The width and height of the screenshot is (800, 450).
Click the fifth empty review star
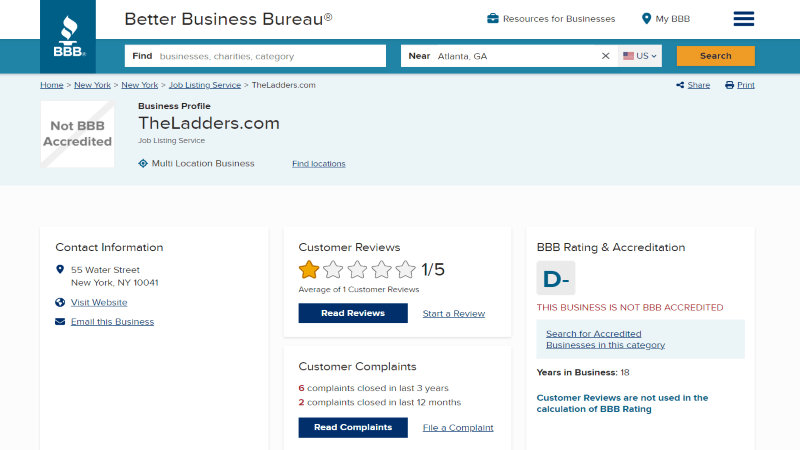406,269
